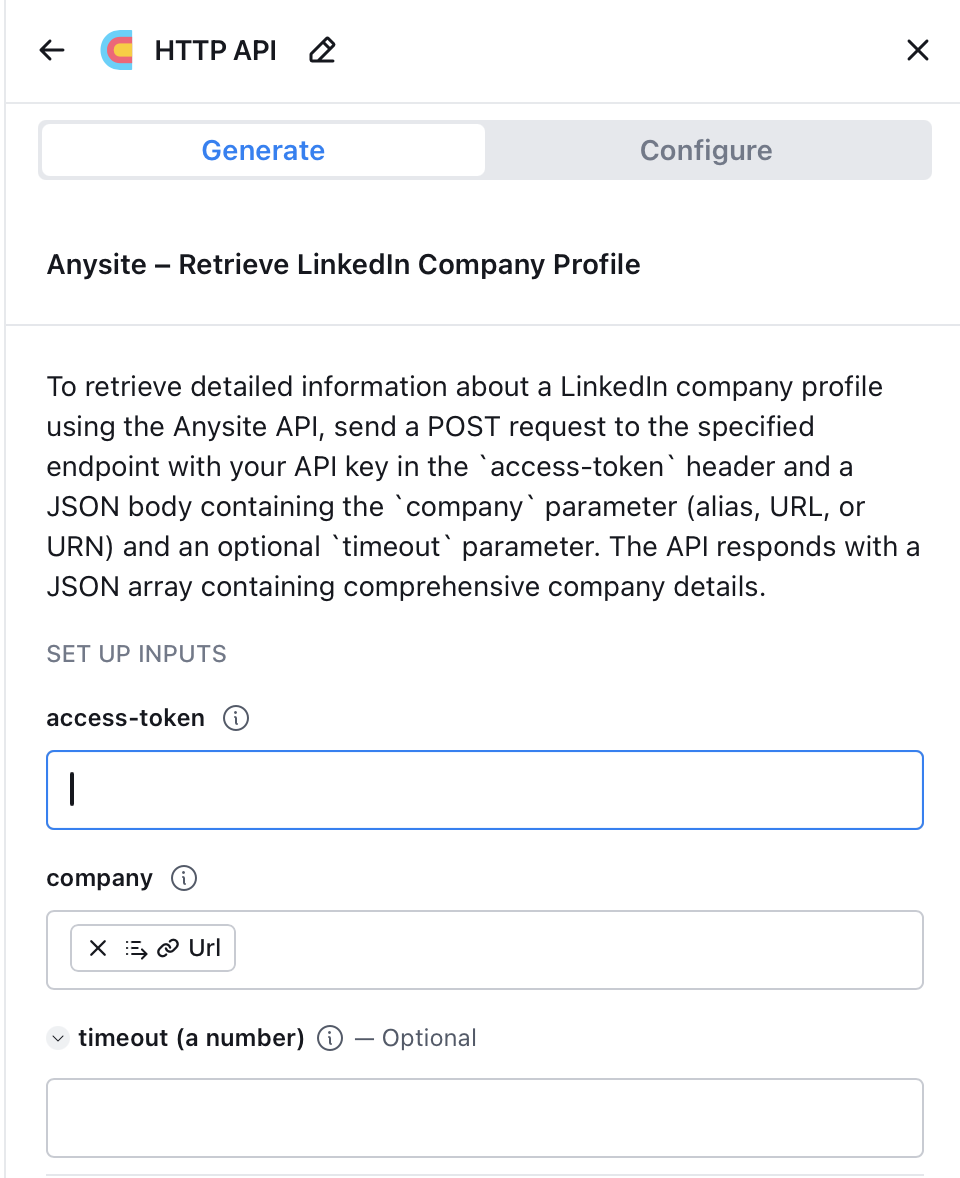This screenshot has width=960, height=1178.
Task: Click the info icon next to timeout
Action: click(329, 1038)
